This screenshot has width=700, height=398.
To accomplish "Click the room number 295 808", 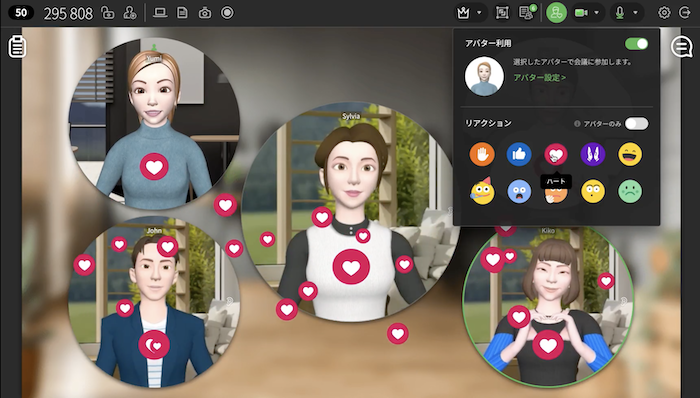I will point(68,14).
